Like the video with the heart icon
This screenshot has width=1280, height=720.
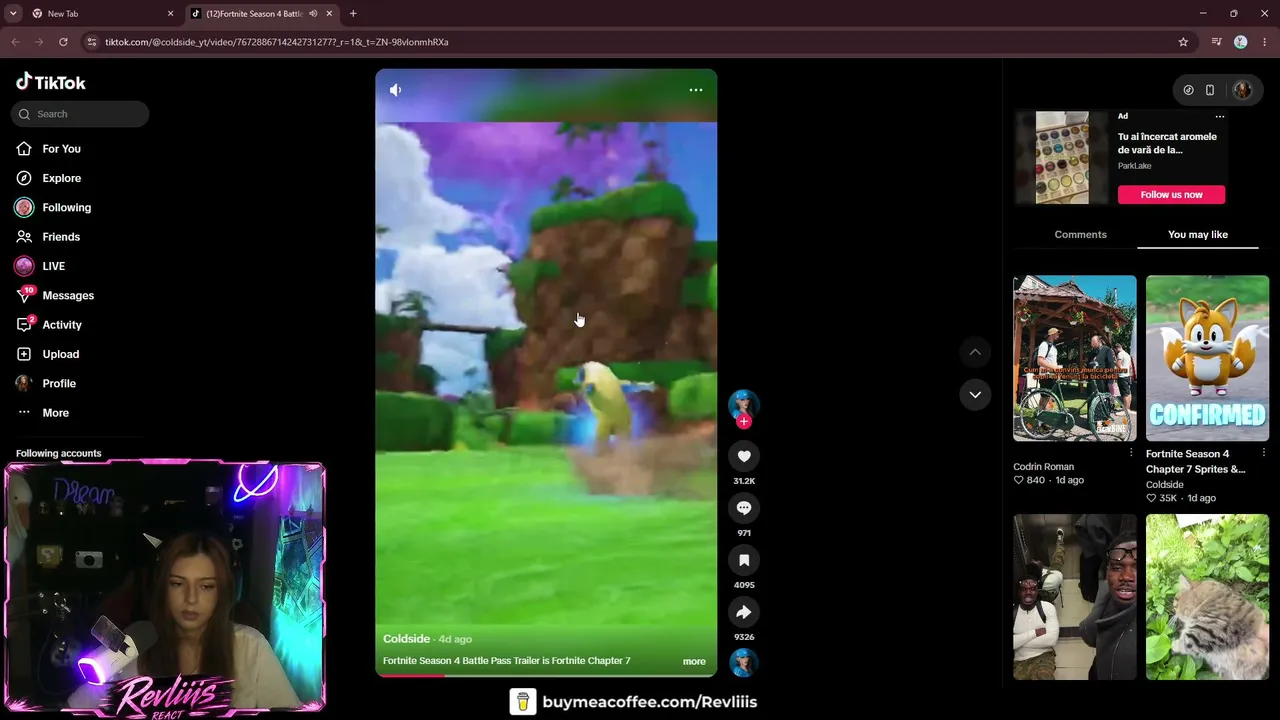pyautogui.click(x=744, y=456)
